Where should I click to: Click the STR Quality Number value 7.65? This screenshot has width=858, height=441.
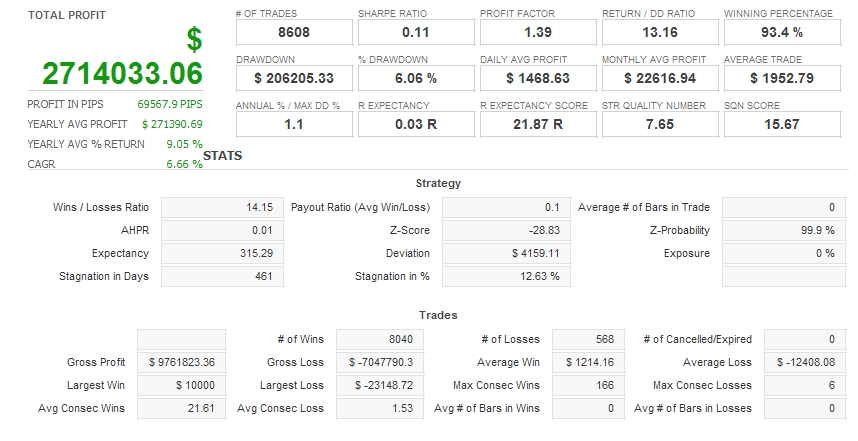[658, 124]
